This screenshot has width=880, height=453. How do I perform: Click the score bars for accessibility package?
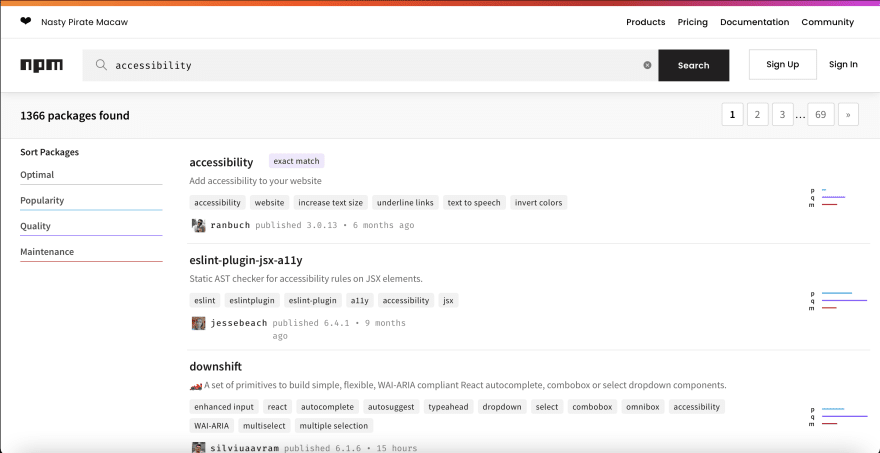828,198
